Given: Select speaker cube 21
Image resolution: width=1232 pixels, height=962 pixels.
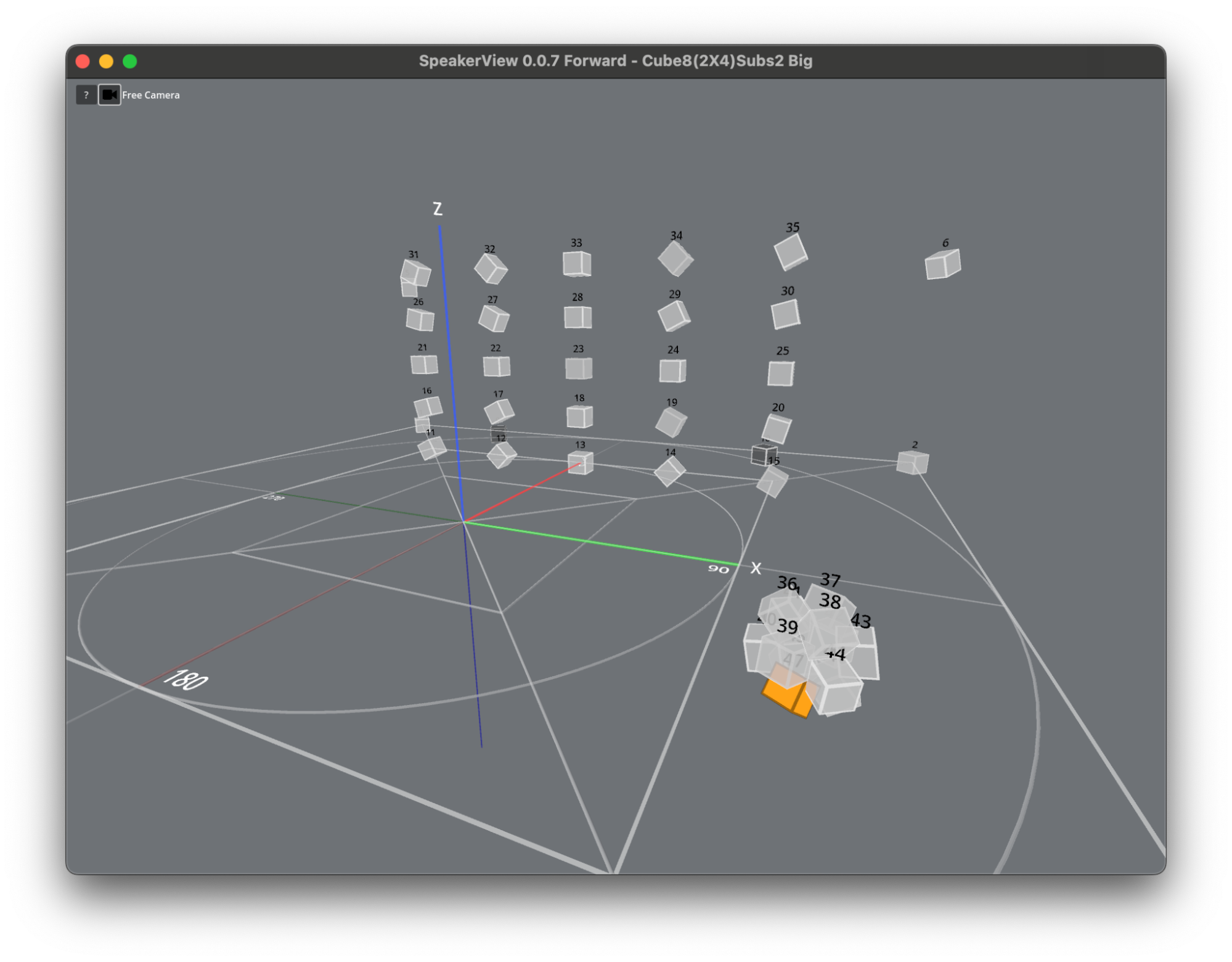Looking at the screenshot, I should coord(424,364).
